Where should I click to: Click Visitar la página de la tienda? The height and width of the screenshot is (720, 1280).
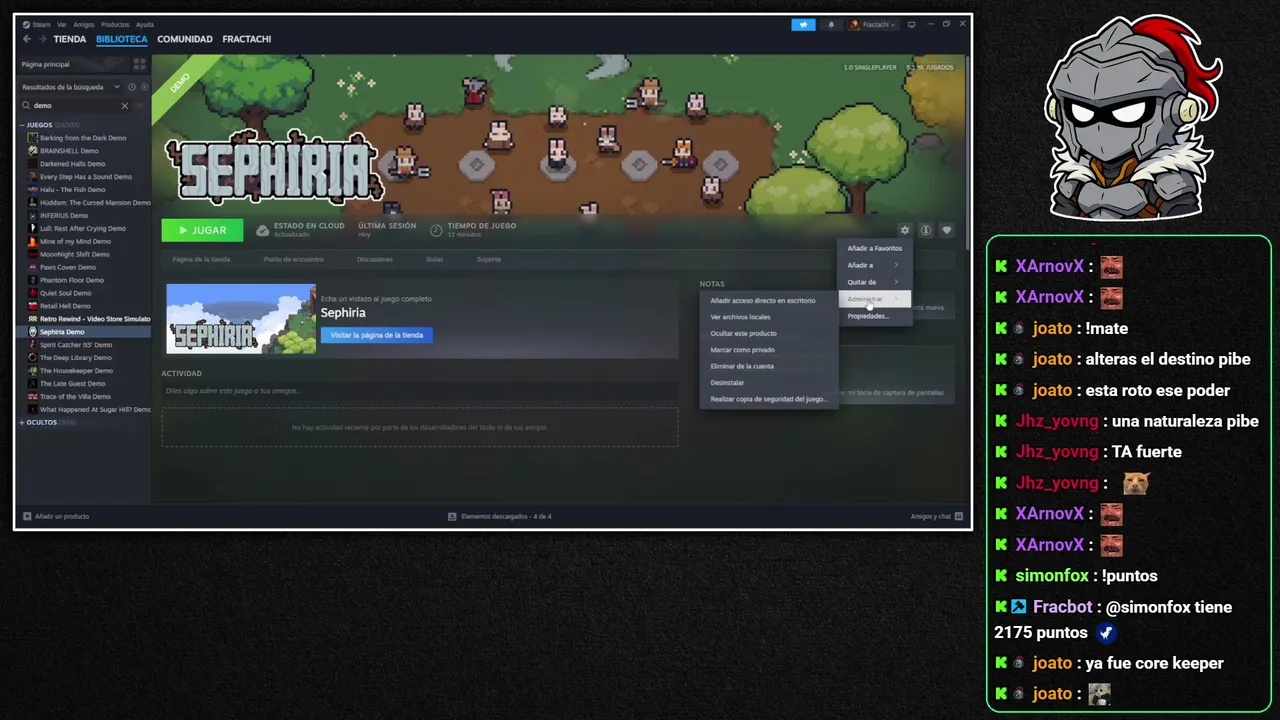376,335
